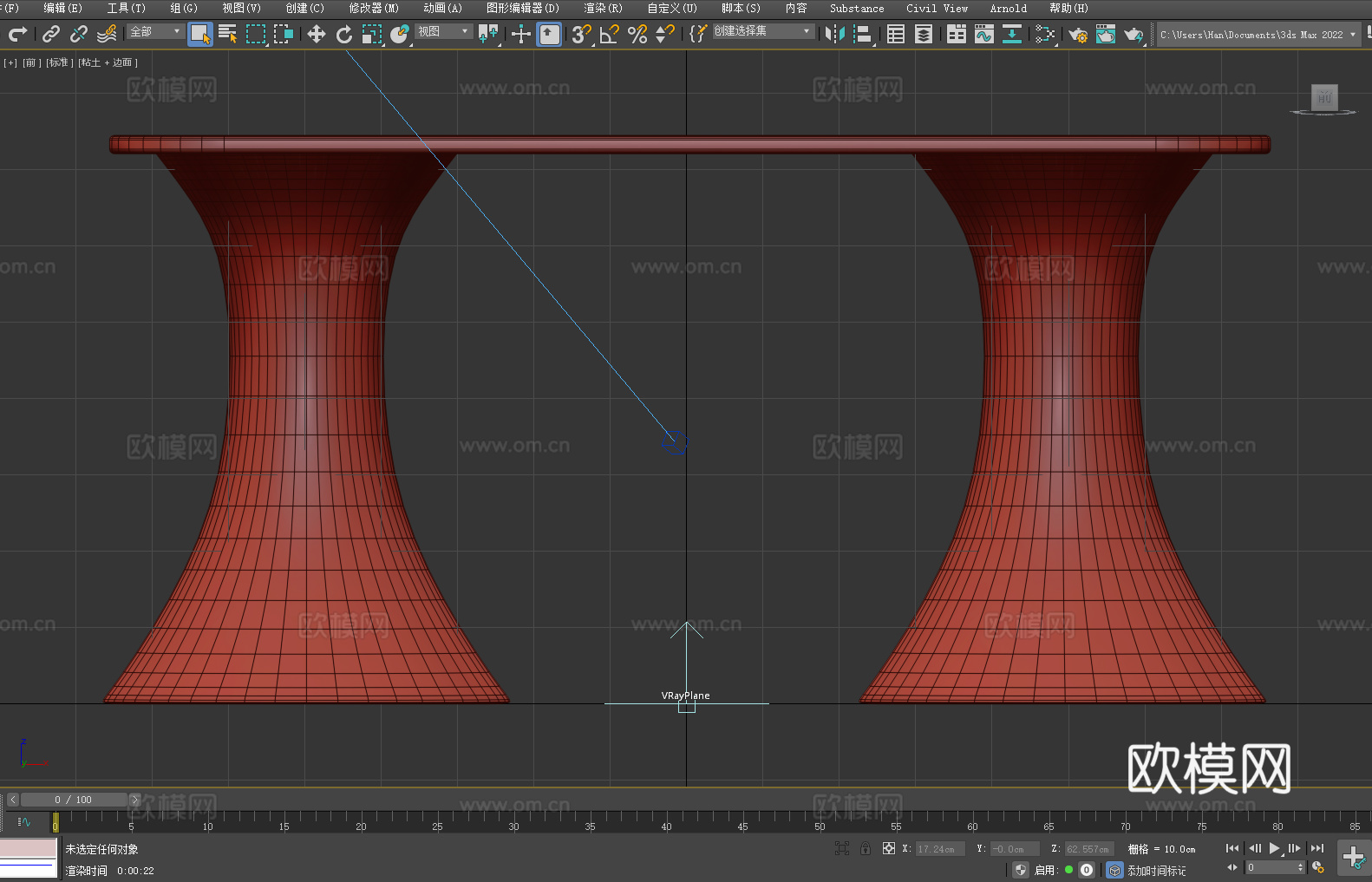This screenshot has width=1372, height=882.
Task: Click Edit Named Selection Sets icon
Action: [698, 34]
